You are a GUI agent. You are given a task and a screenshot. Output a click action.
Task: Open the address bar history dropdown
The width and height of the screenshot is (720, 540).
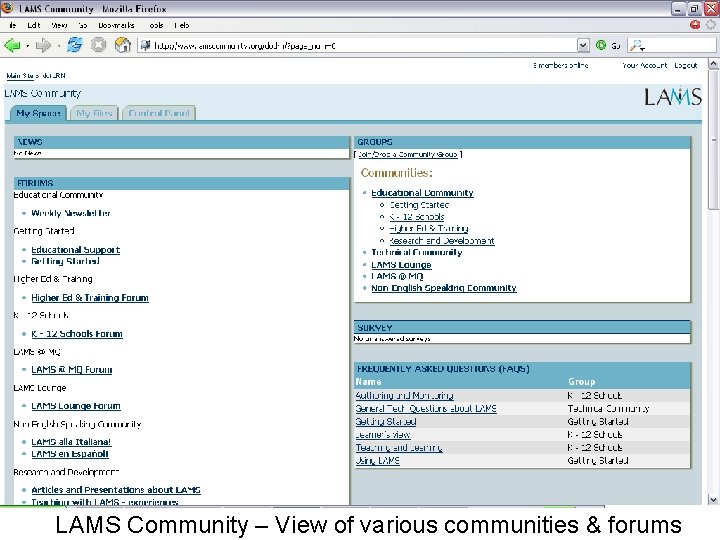pos(583,45)
